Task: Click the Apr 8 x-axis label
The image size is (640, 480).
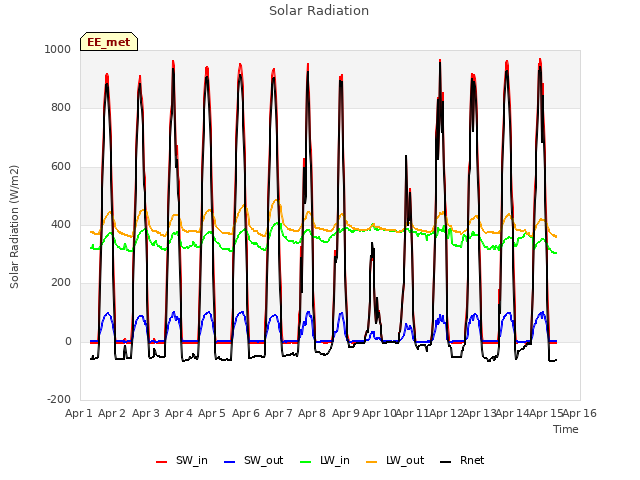Action: (x=312, y=413)
